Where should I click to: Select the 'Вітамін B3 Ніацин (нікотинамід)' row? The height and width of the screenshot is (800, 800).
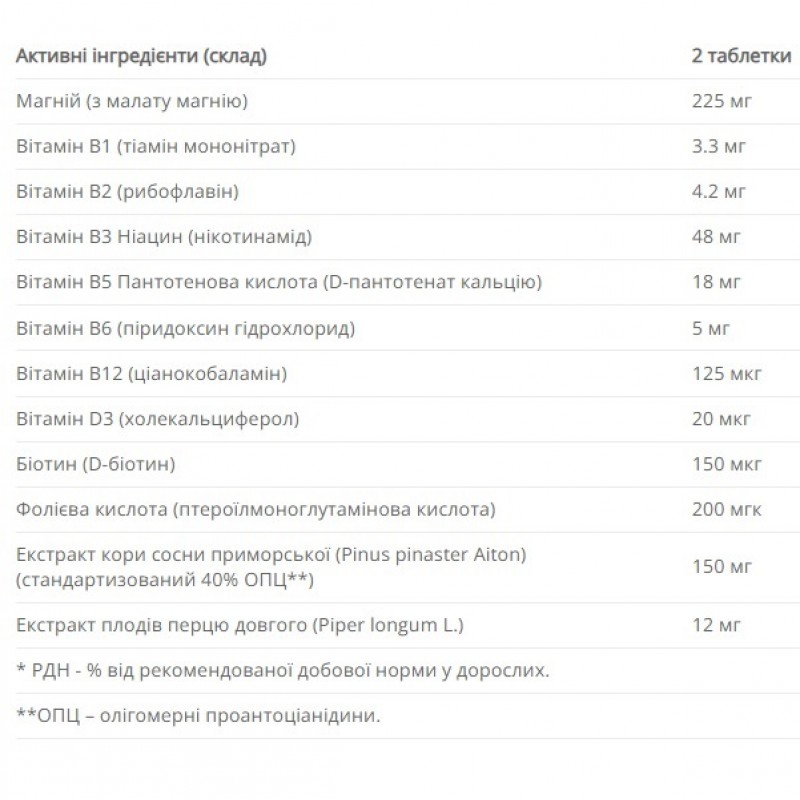pos(164,237)
